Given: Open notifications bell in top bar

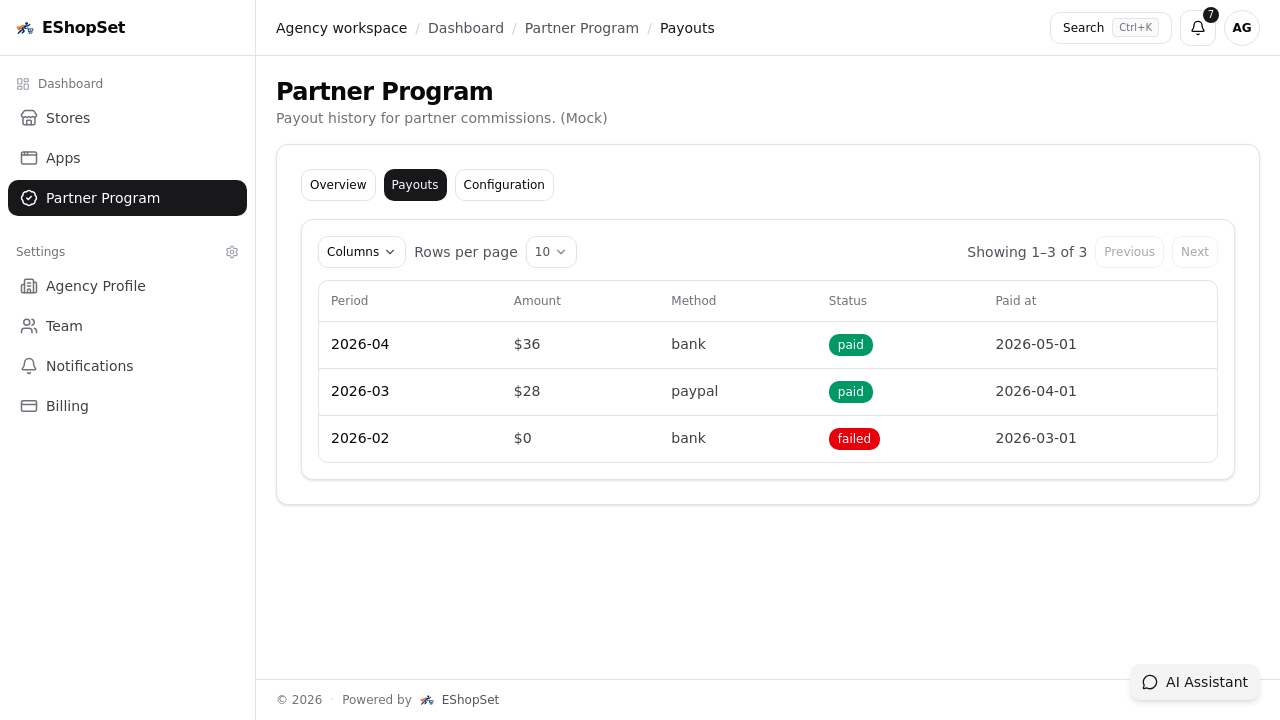Looking at the screenshot, I should (x=1198, y=28).
